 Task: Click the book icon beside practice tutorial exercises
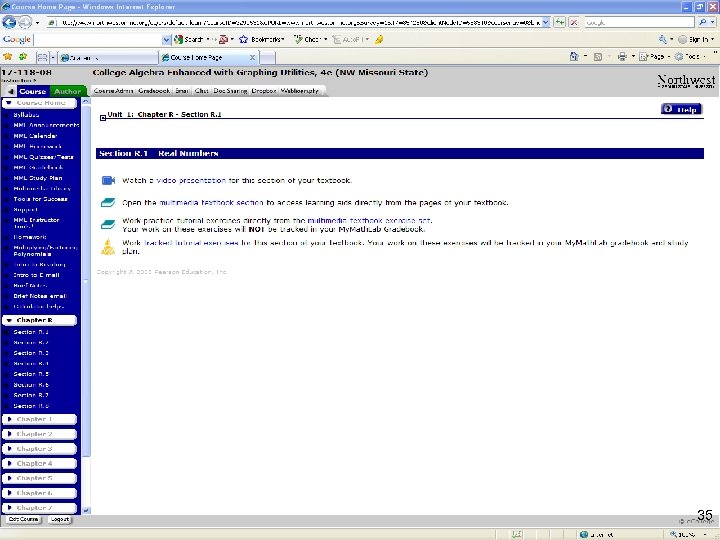click(x=108, y=224)
